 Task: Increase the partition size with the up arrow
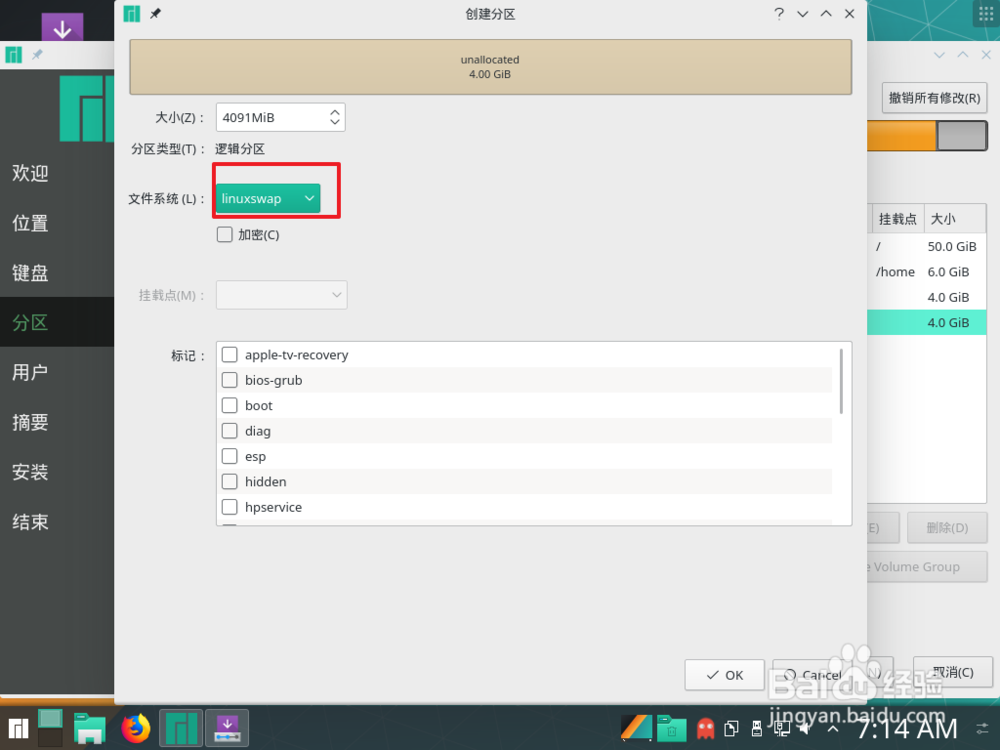(x=335, y=112)
